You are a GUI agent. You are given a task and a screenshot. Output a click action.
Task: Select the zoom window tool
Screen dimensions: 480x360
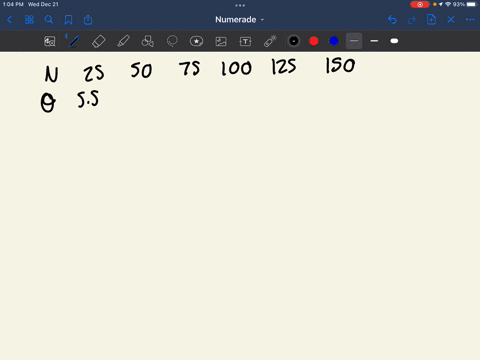[x=50, y=41]
